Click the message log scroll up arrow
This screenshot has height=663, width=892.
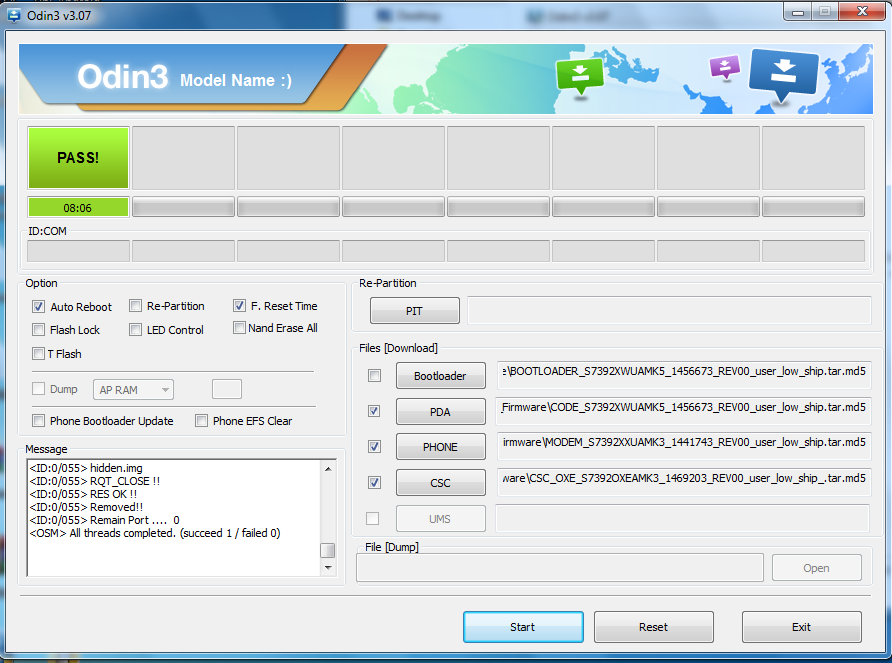pos(328,469)
